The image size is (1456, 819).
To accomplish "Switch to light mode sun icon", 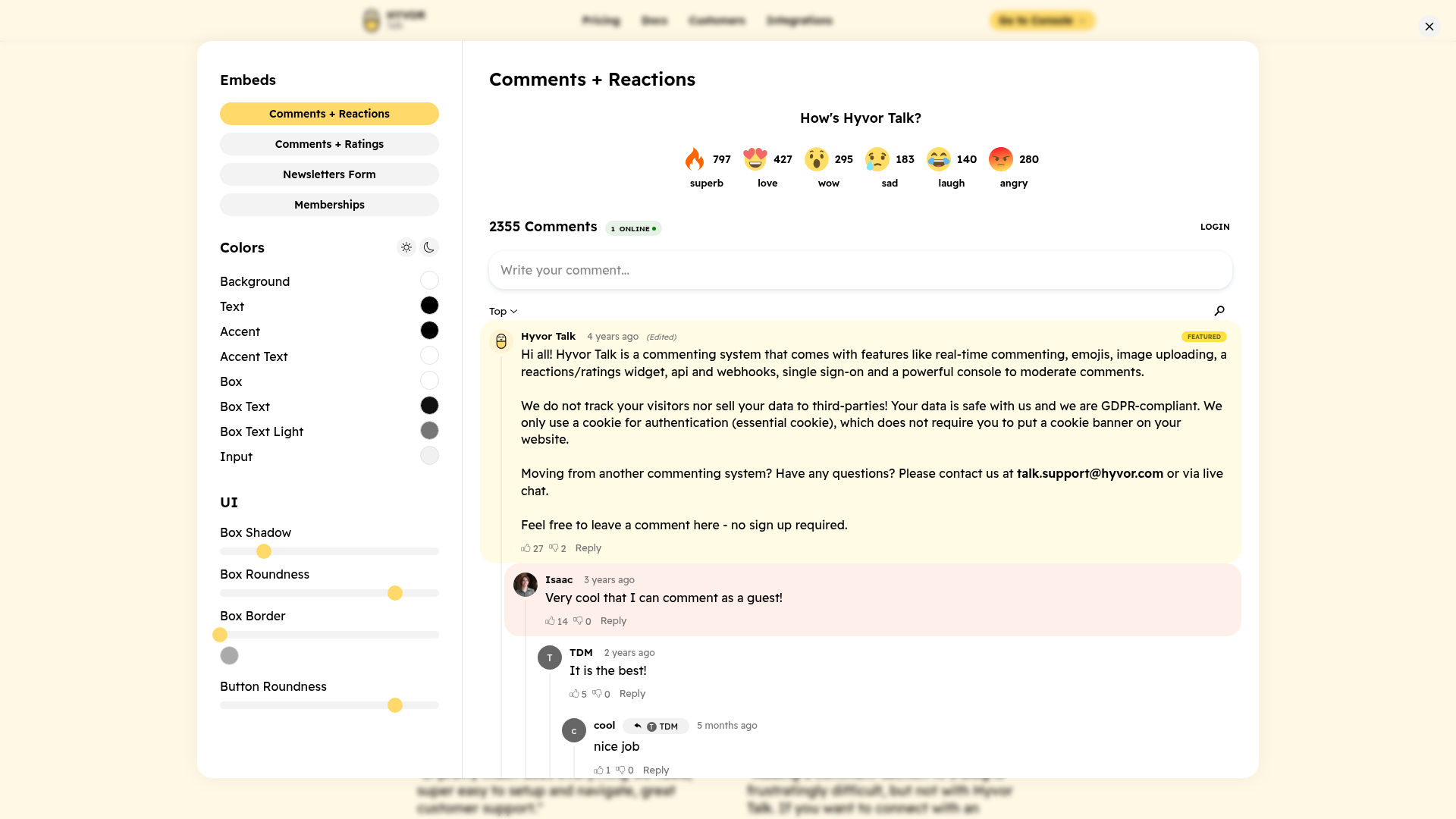I will [406, 247].
